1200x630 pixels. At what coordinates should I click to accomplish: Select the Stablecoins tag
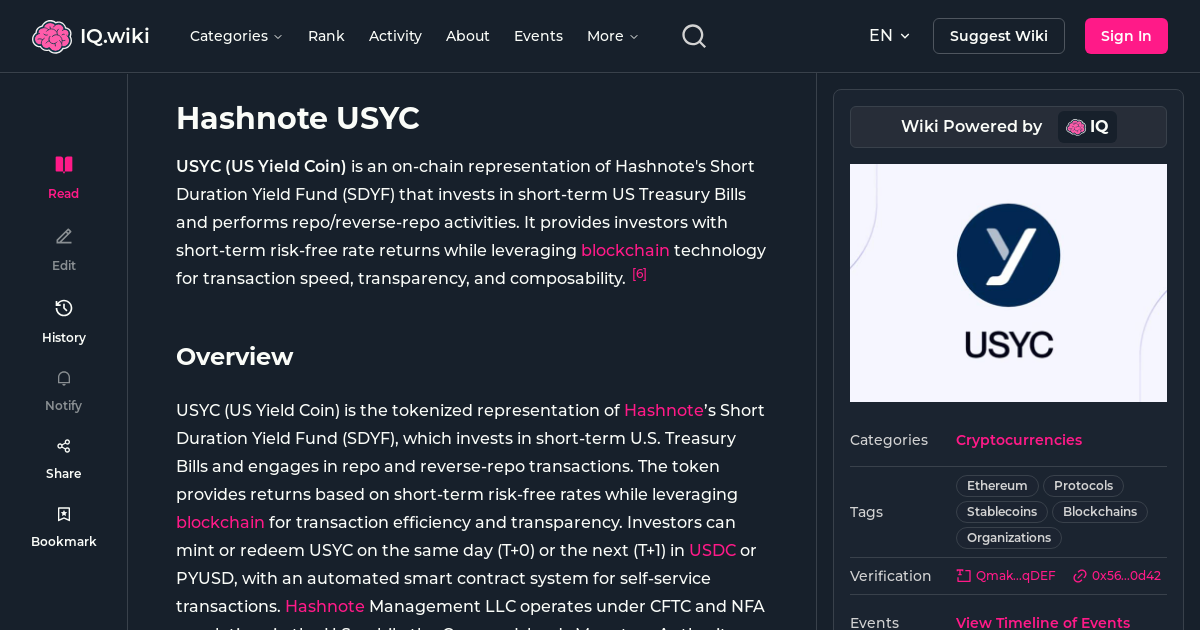[1001, 511]
